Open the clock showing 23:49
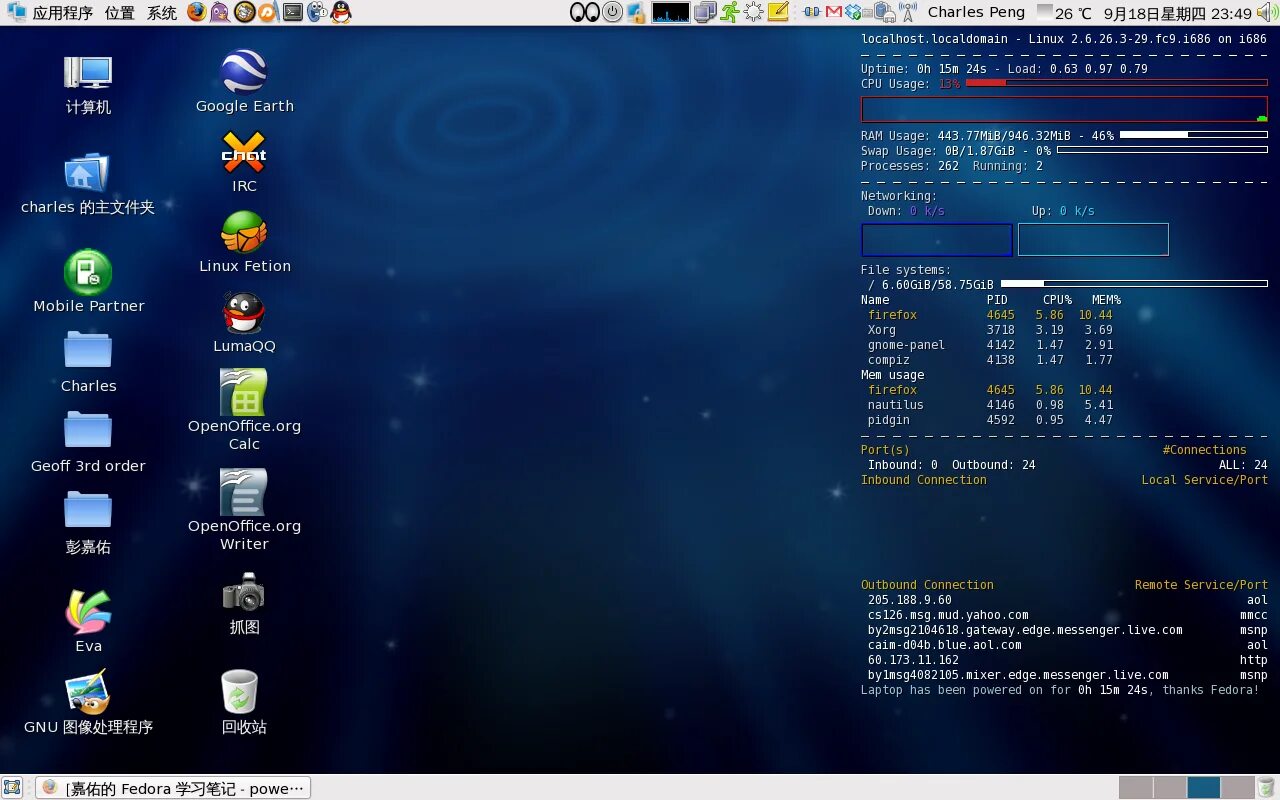This screenshot has height=800, width=1280. (1177, 13)
